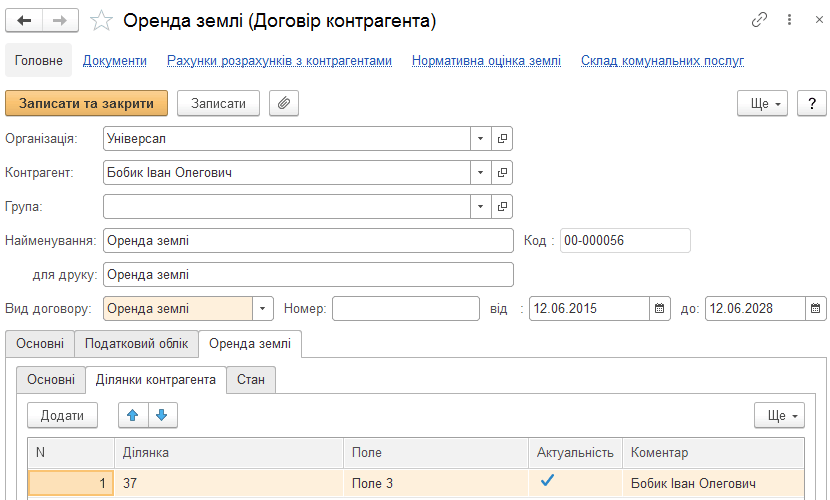This screenshot has height=500, width=830.
Task: Select the 'Поле 3' table cell
Action: click(436, 483)
